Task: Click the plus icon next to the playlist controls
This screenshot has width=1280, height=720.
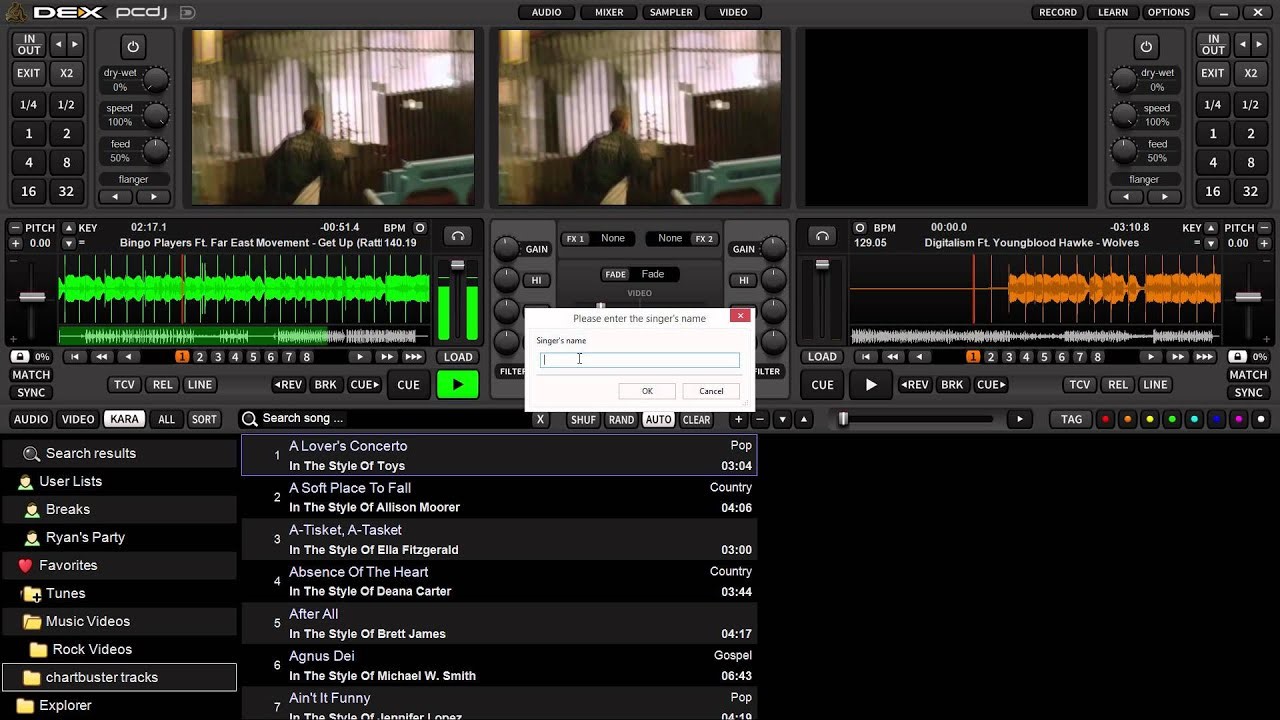Action: [x=738, y=419]
